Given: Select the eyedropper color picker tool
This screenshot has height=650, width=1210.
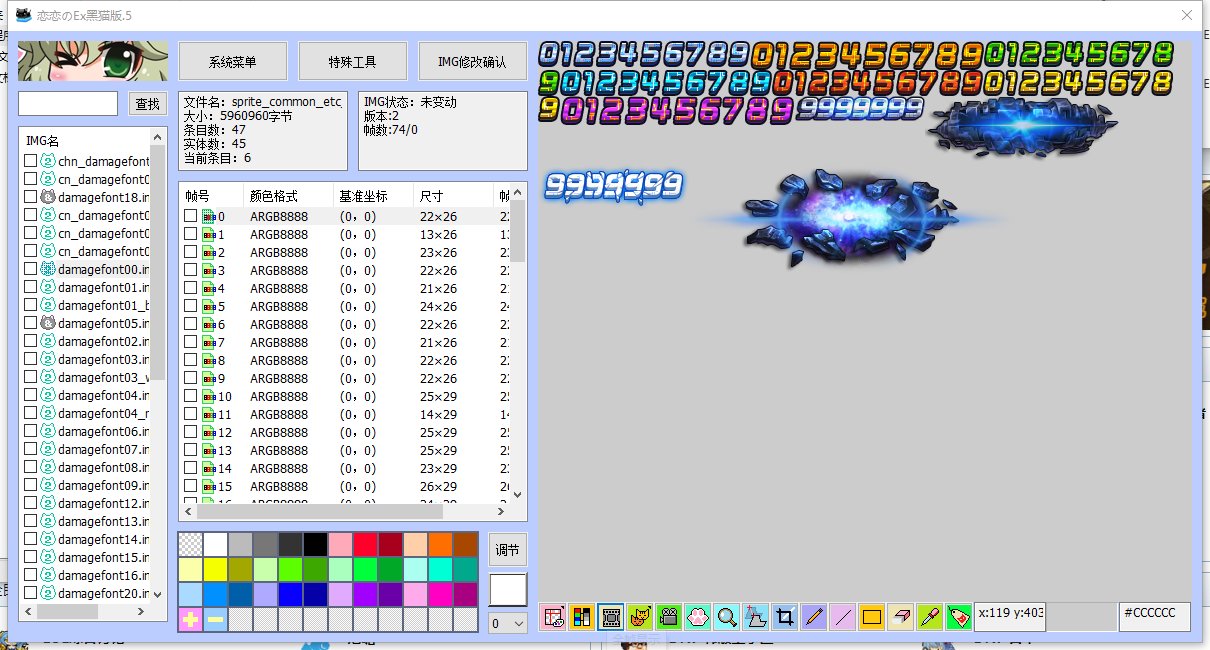Looking at the screenshot, I should click(x=930, y=617).
